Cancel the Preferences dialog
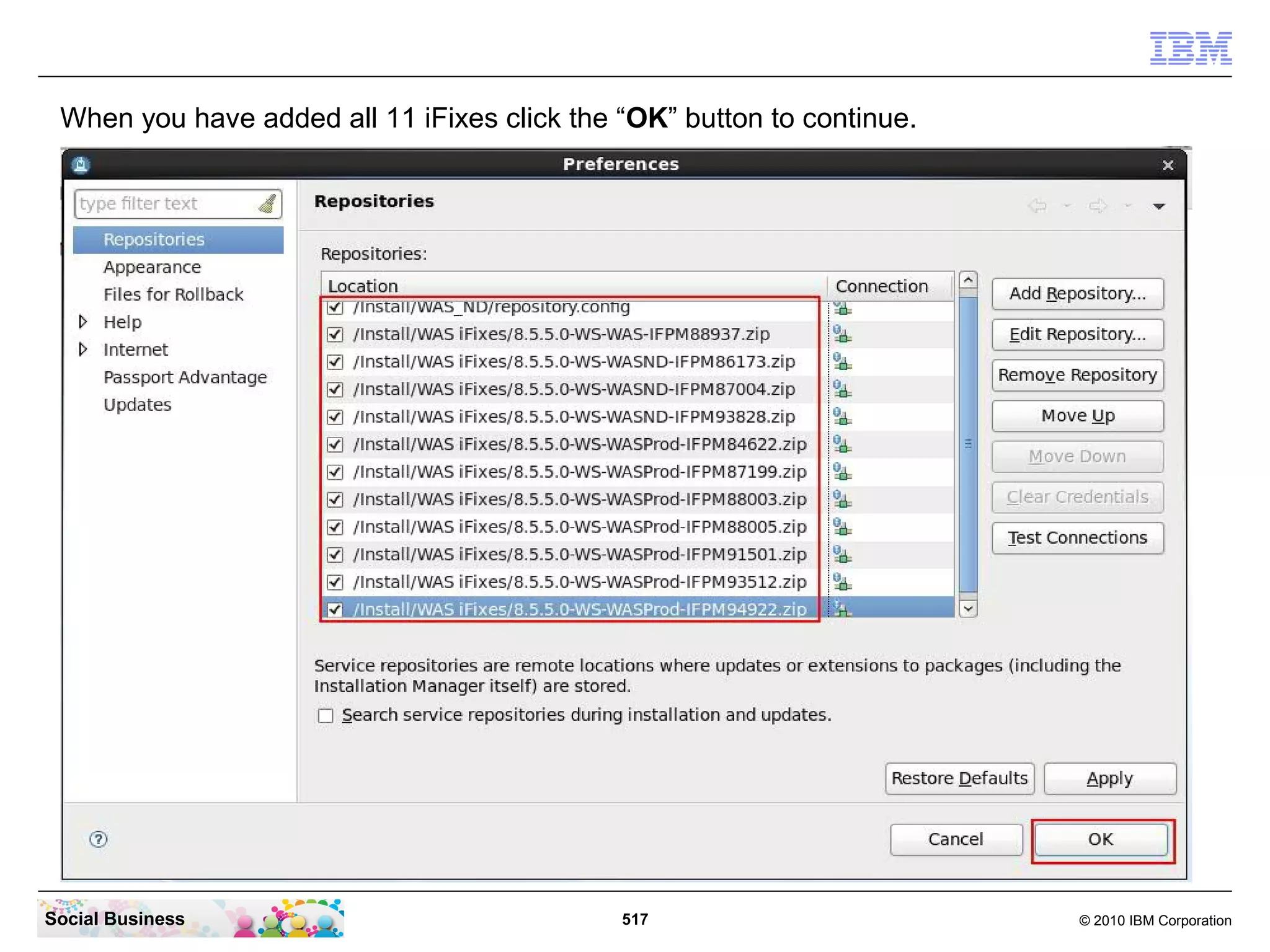The image size is (1270, 952). pyautogui.click(x=956, y=840)
